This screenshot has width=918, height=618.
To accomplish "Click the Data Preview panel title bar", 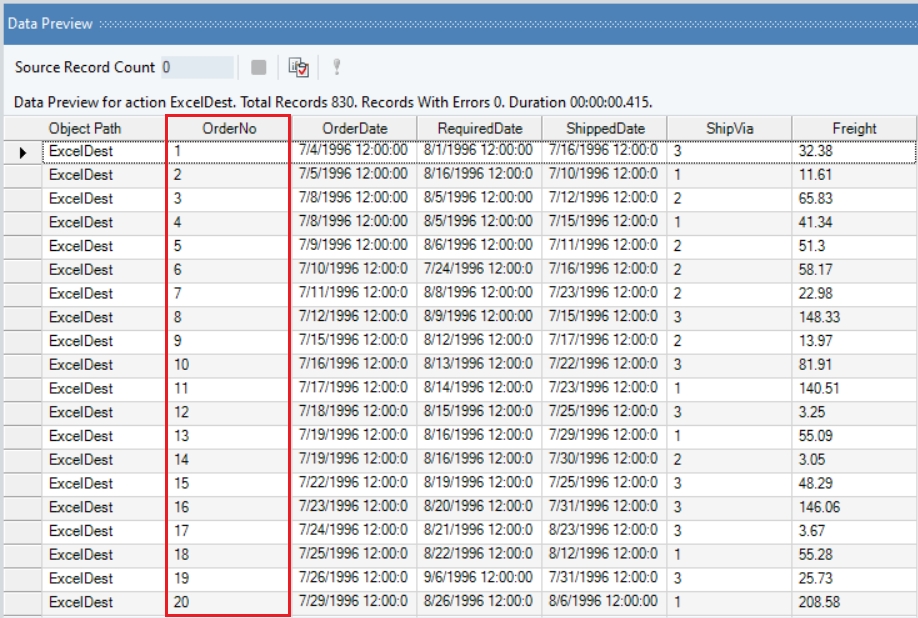I will point(459,22).
